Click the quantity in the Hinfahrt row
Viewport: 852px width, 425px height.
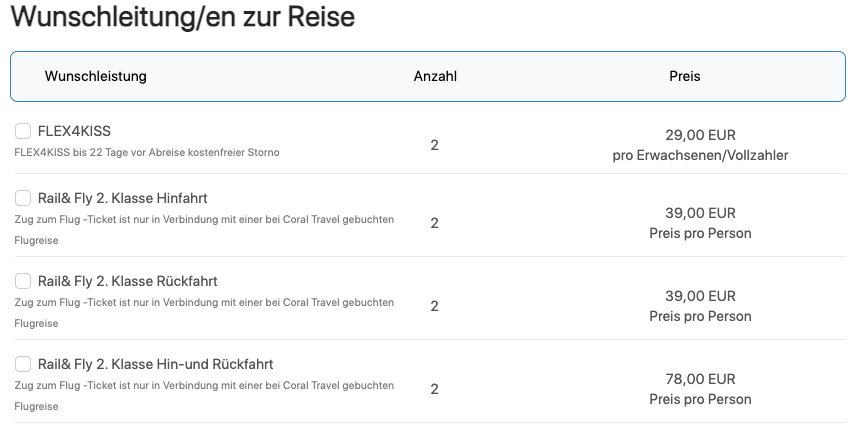pos(435,223)
